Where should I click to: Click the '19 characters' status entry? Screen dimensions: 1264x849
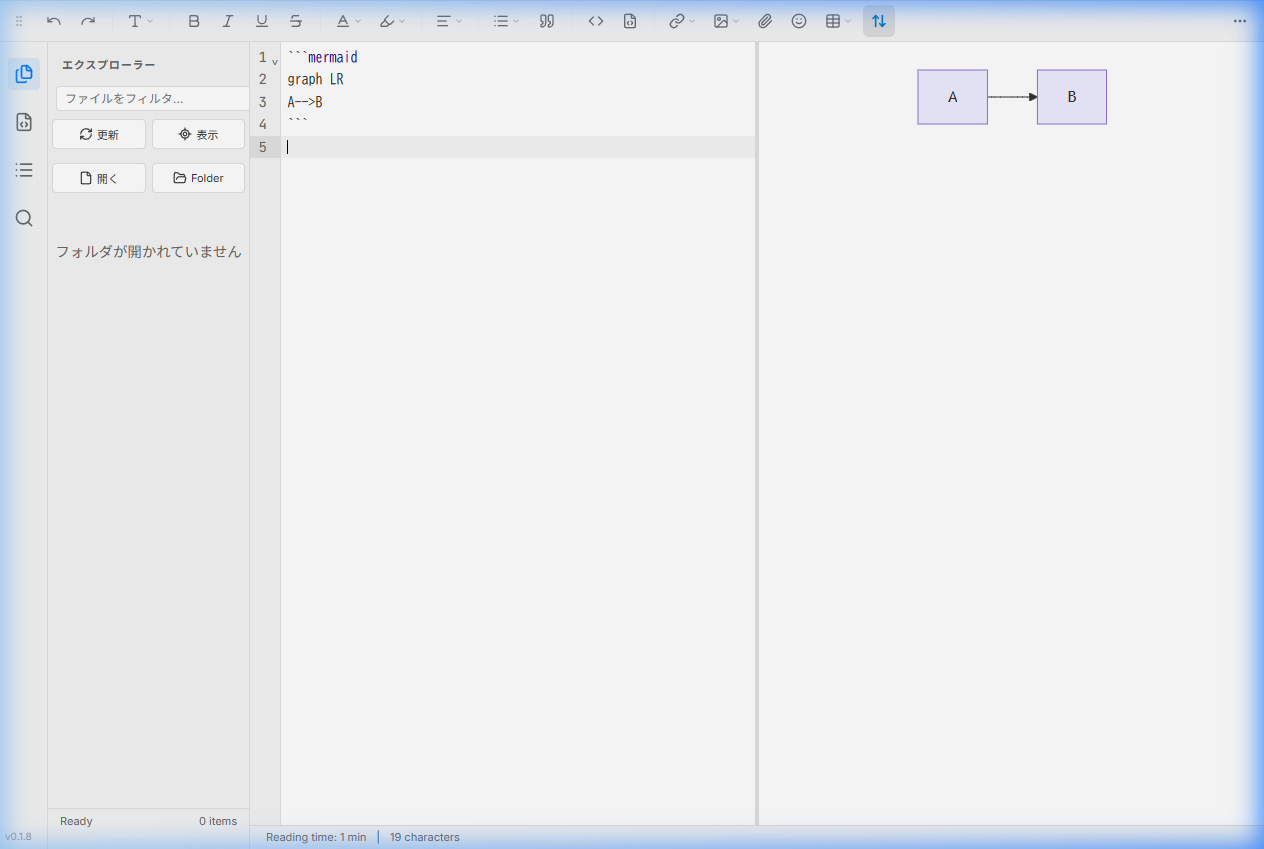pyautogui.click(x=425, y=837)
